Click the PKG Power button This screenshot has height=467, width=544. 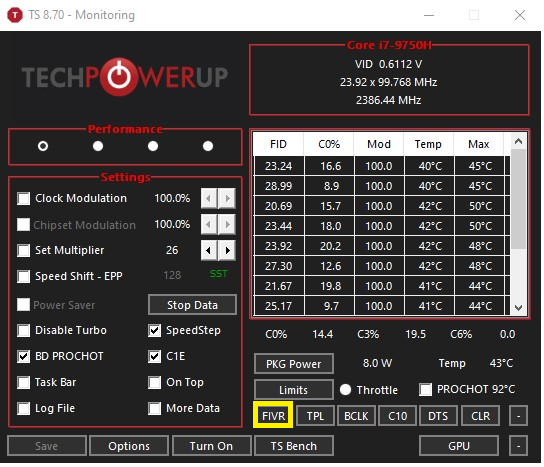[294, 364]
